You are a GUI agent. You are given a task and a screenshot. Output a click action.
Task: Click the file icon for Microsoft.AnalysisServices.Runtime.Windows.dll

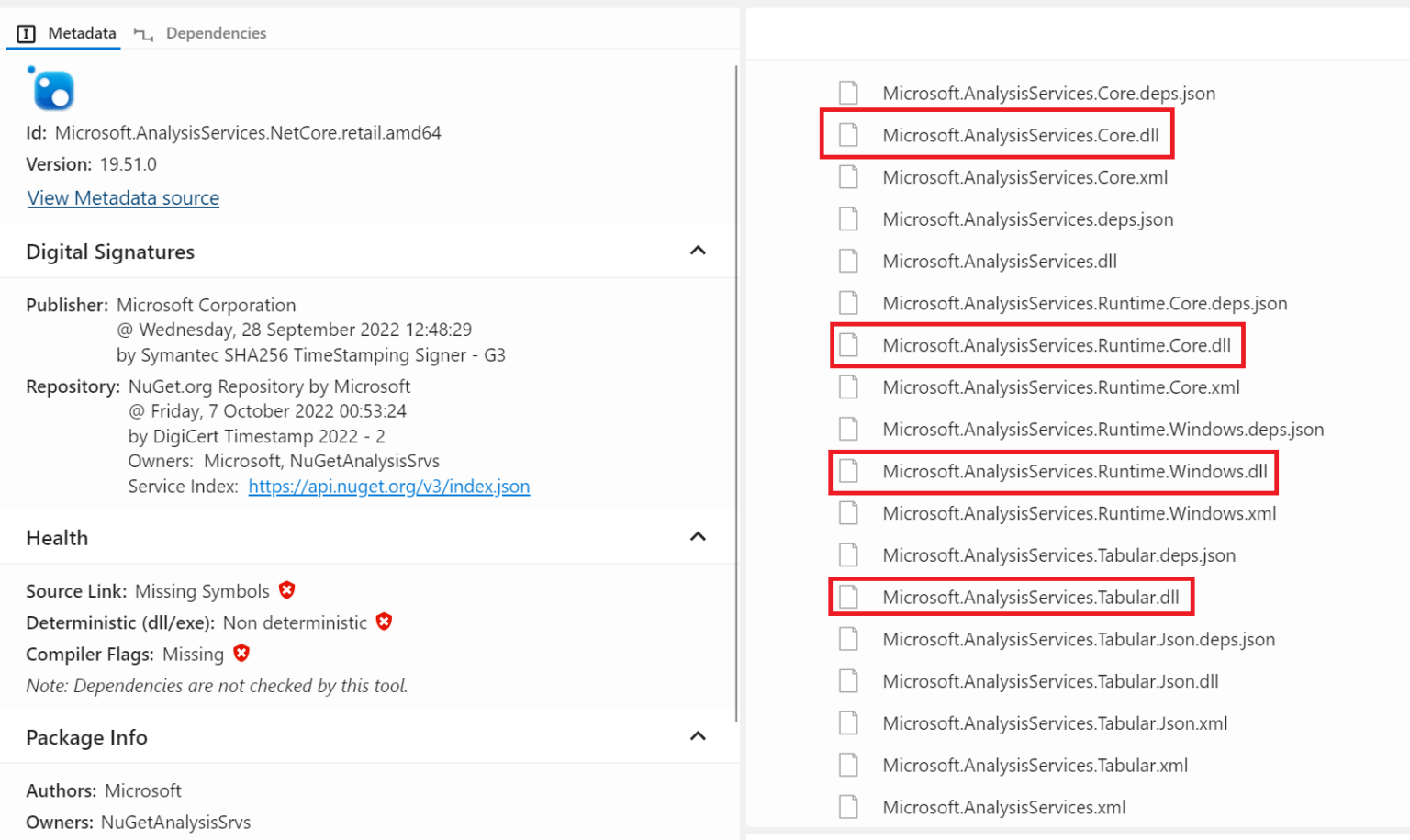pos(847,472)
